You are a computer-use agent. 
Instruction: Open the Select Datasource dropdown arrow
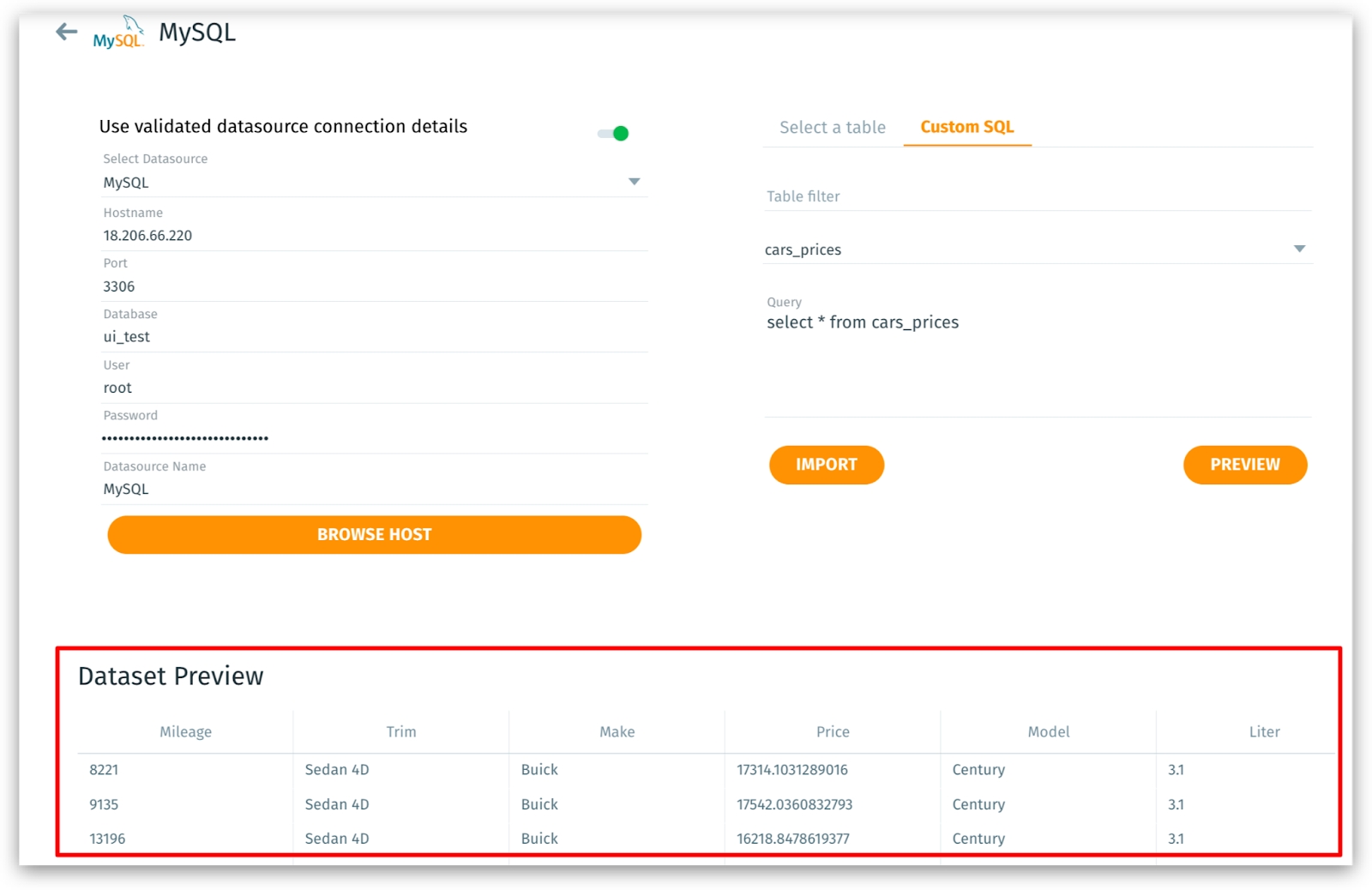pos(634,182)
